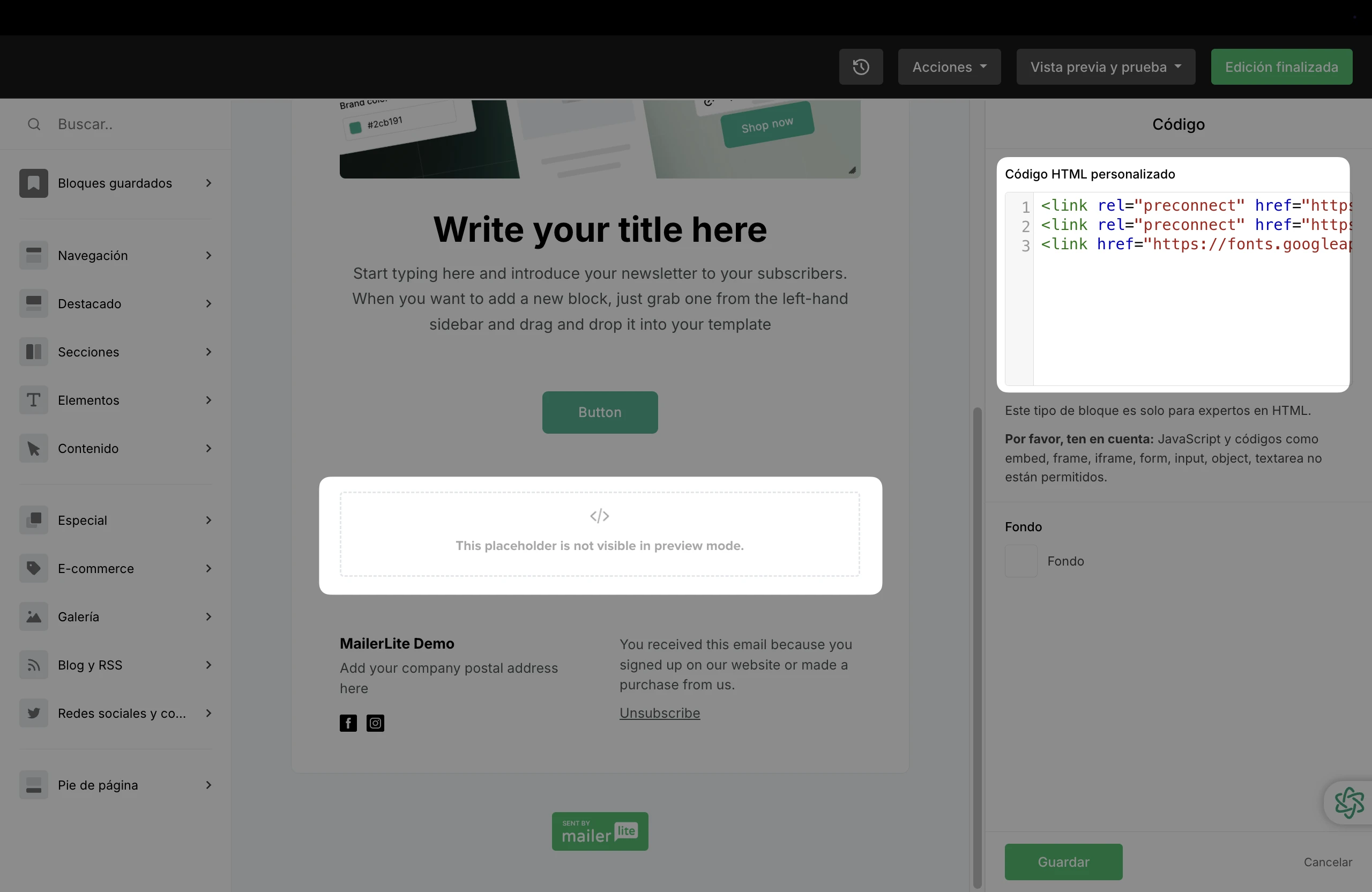The height and width of the screenshot is (892, 1372).
Task: Click the version history clock icon
Action: (861, 67)
